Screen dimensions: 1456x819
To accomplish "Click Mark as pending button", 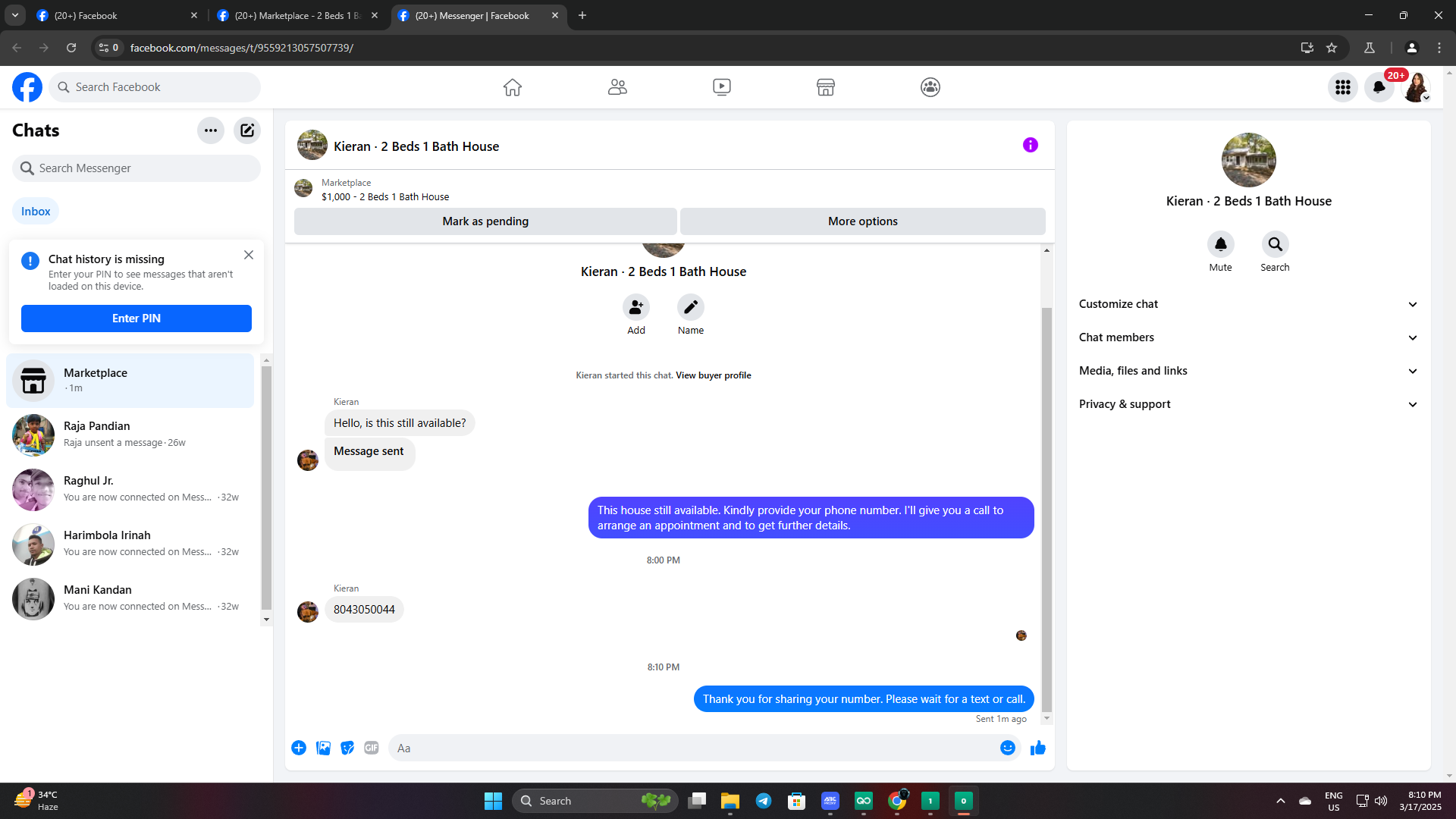I will (x=485, y=221).
